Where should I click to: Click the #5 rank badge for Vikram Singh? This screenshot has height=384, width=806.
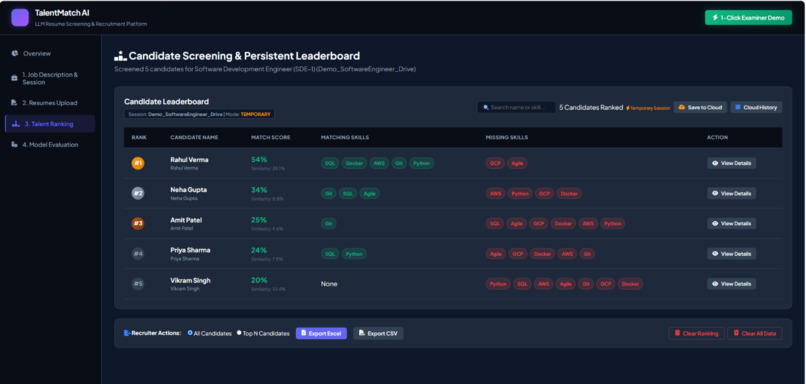tap(138, 284)
